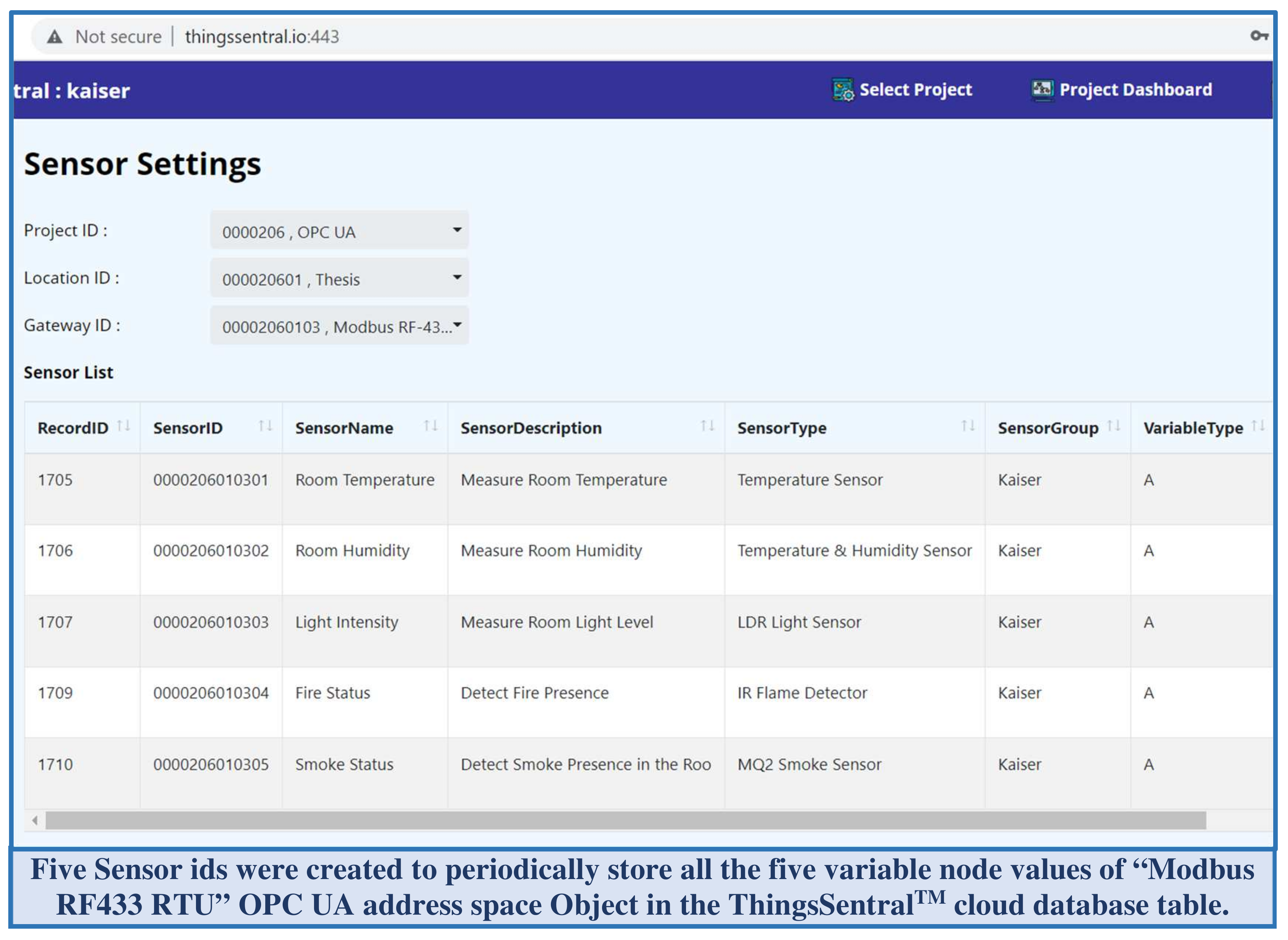Sort by VariableType column arrows
The width and height of the screenshot is (1288, 940).
click(1258, 426)
